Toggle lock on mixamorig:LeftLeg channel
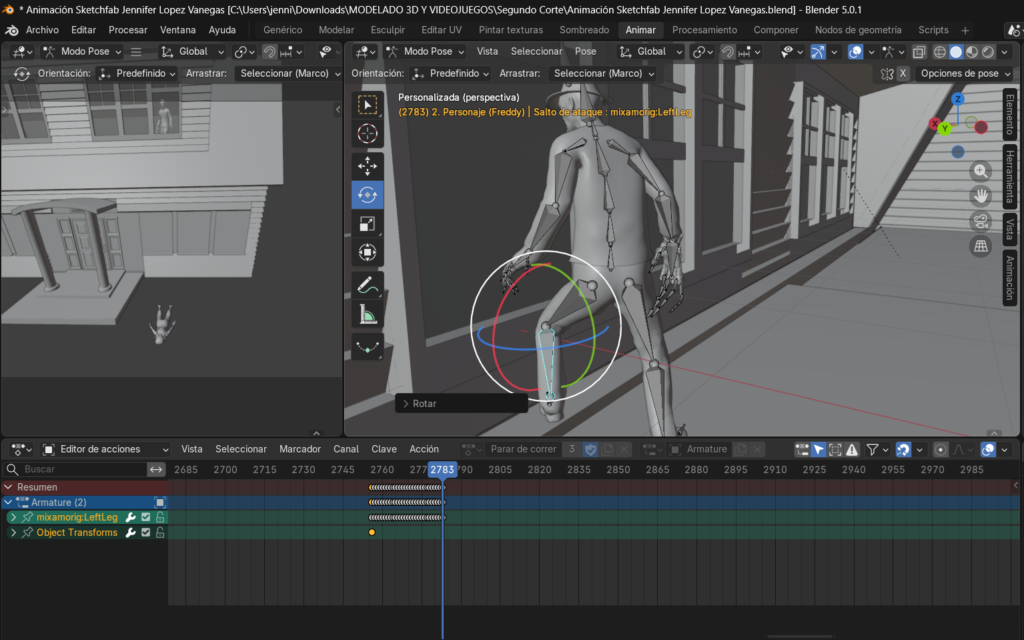The height and width of the screenshot is (640, 1024). point(160,517)
